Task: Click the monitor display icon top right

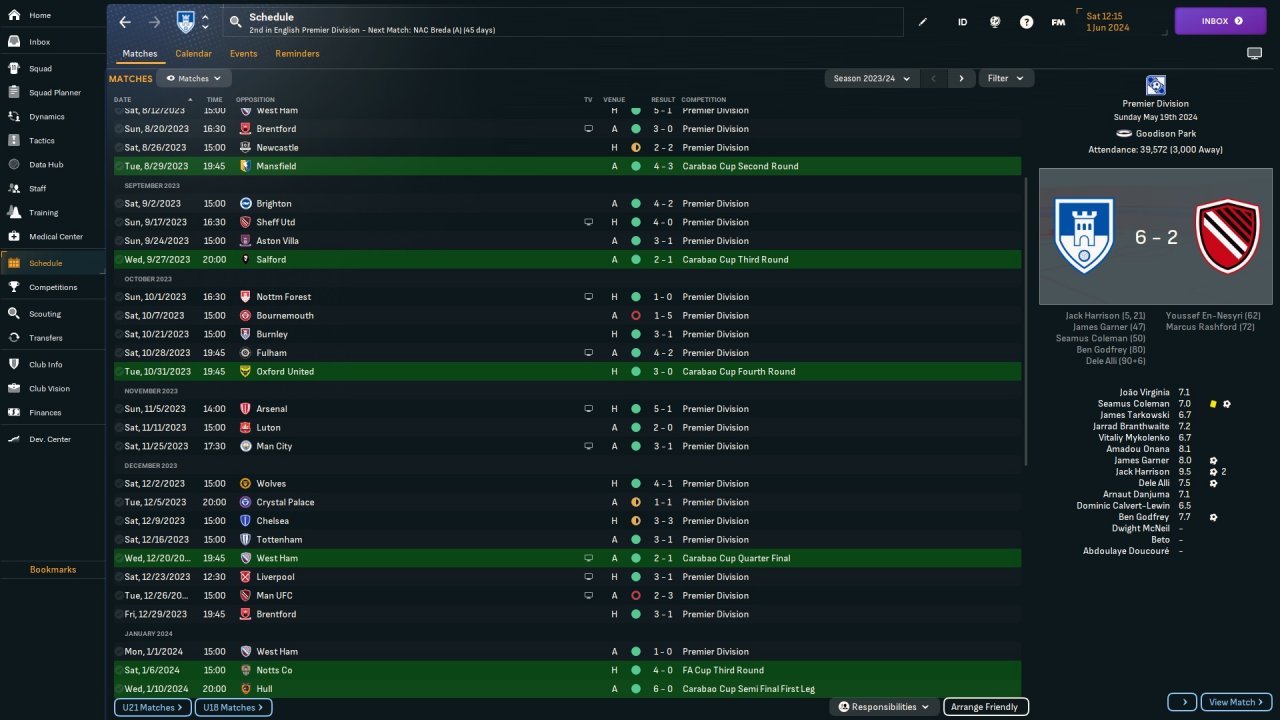Action: point(1254,54)
